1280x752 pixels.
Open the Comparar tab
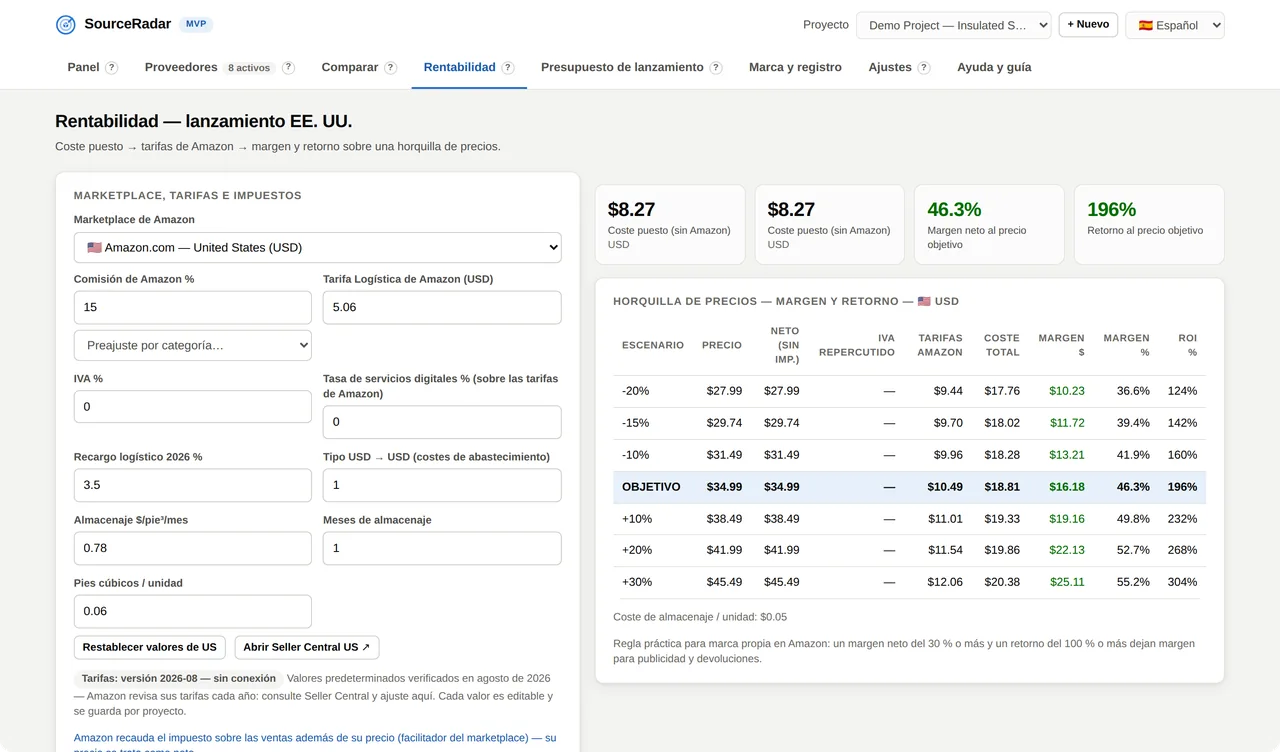(x=349, y=67)
